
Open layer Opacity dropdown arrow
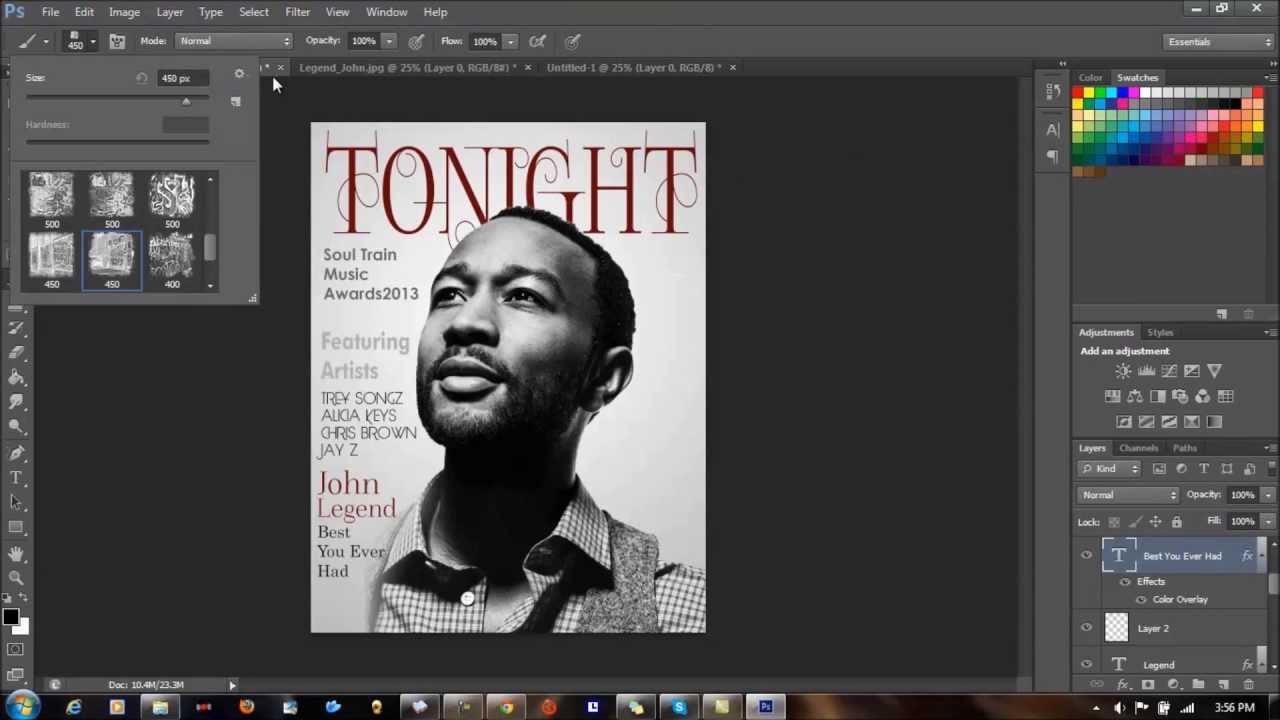point(1268,495)
